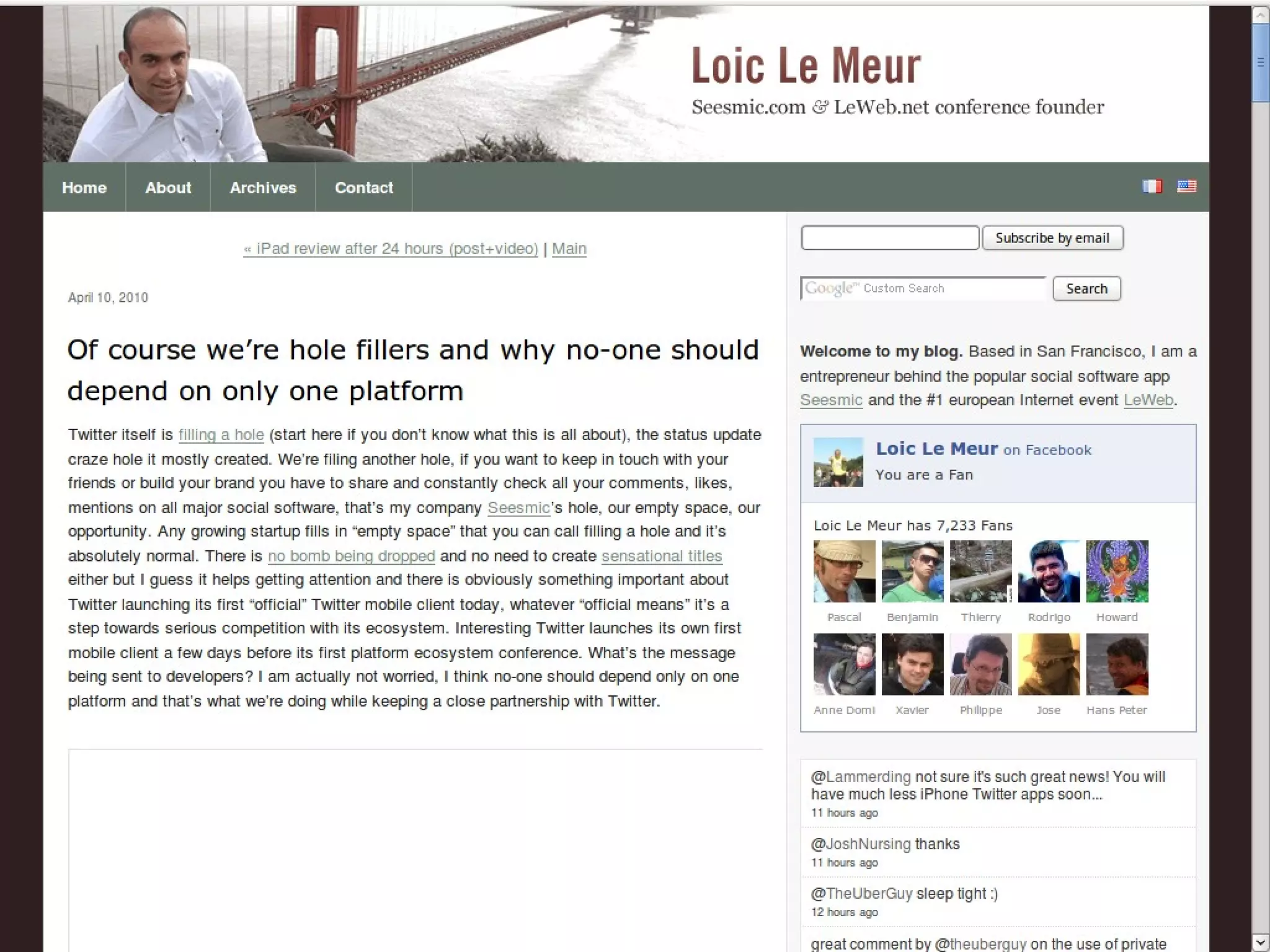The width and height of the screenshot is (1270, 952).
Task: Open Pascal's fan avatar
Action: coord(844,571)
